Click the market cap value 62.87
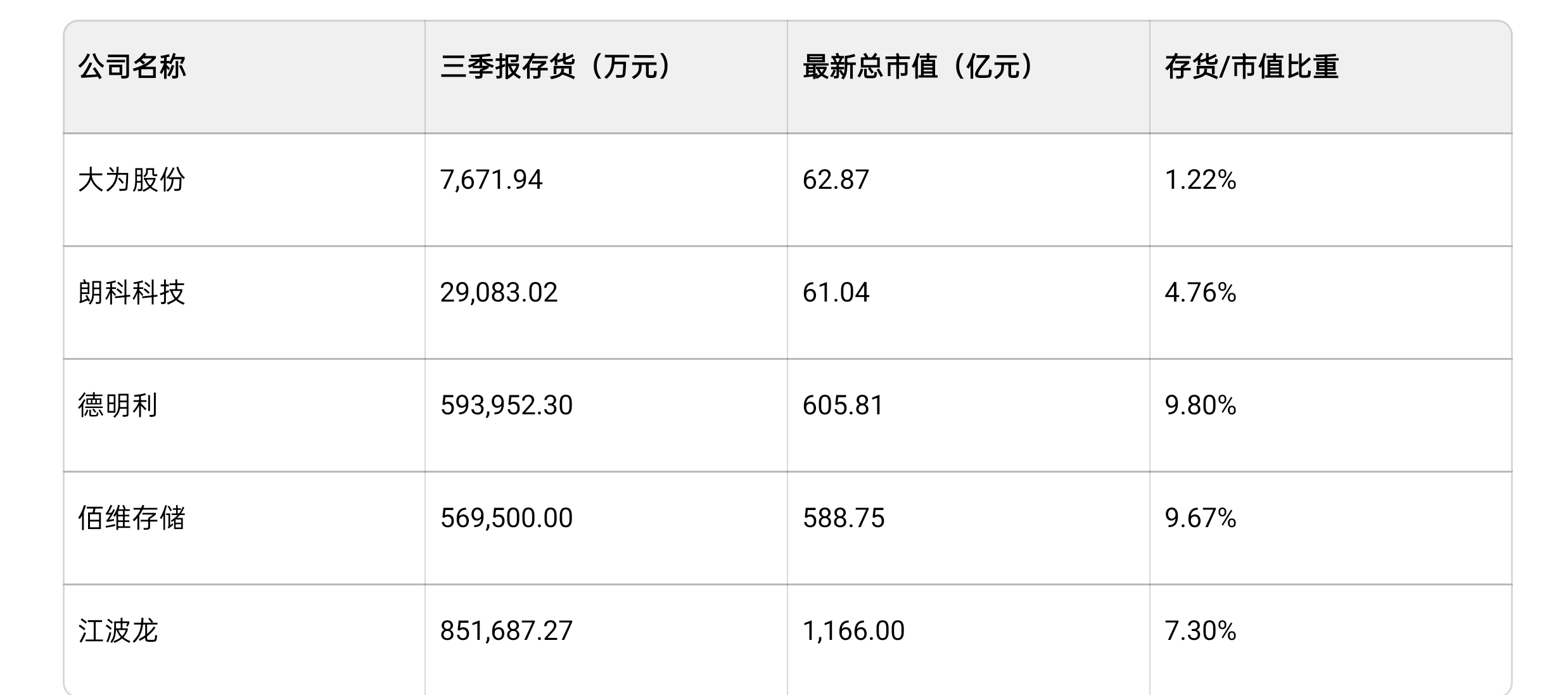This screenshot has width=1568, height=695. tap(836, 180)
